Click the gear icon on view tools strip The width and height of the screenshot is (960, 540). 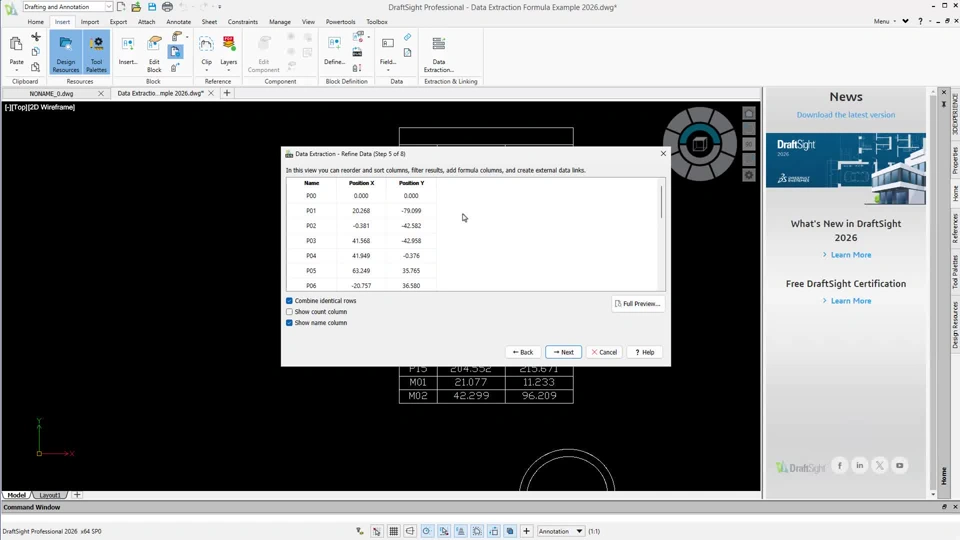[749, 175]
